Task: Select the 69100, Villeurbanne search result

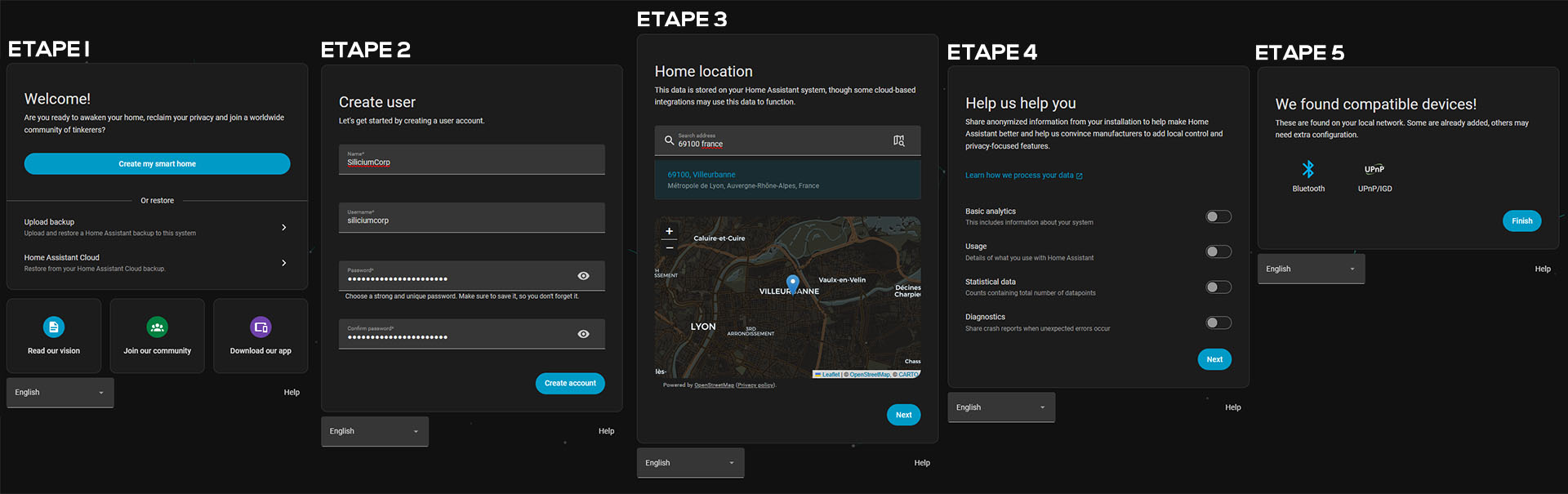Action: pyautogui.click(x=787, y=180)
